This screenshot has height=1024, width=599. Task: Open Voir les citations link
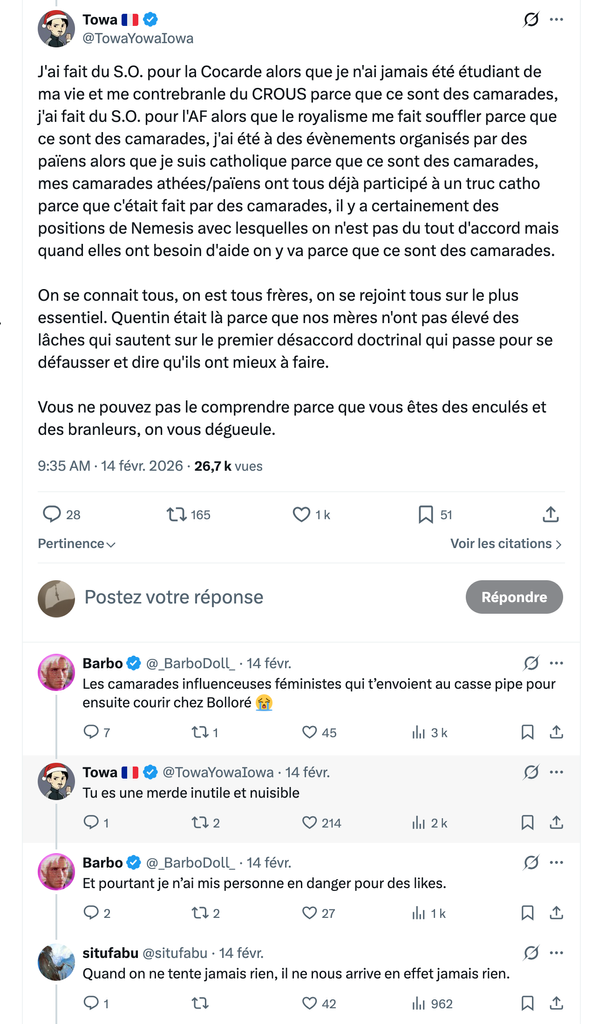[x=506, y=543]
